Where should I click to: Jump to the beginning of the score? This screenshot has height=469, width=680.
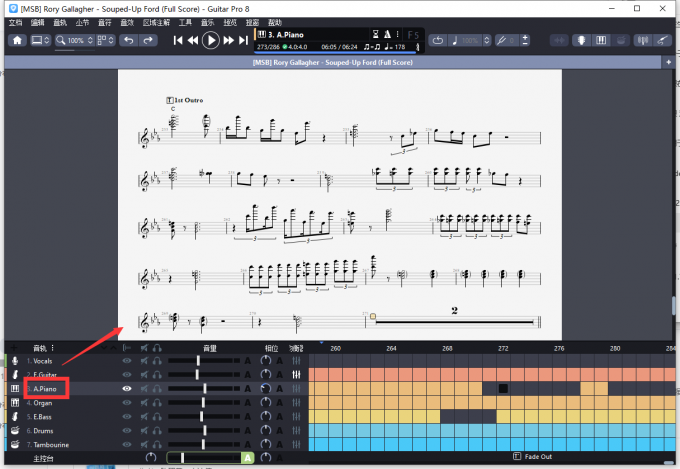(x=178, y=40)
